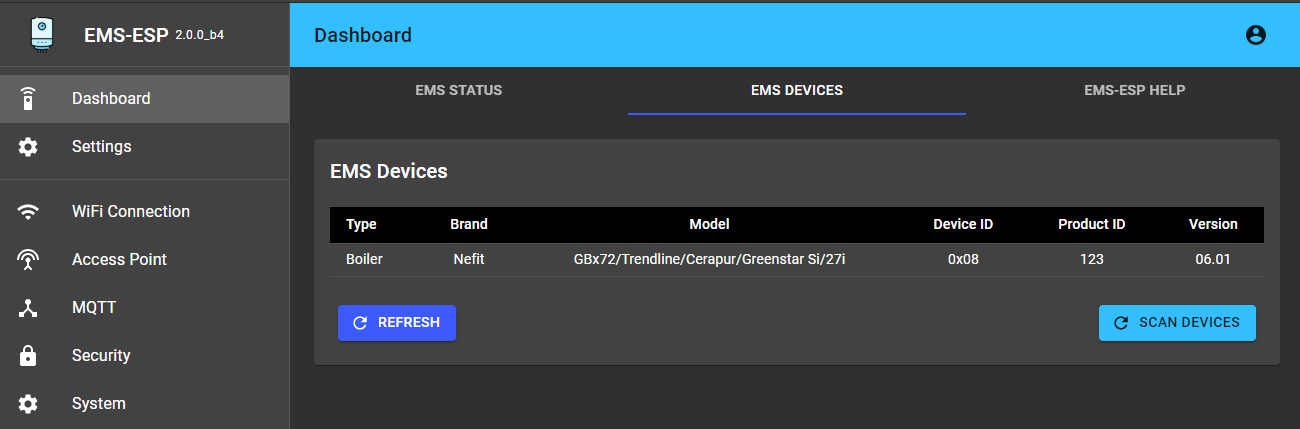Open the user account profile icon
1300x429 pixels.
[1256, 35]
